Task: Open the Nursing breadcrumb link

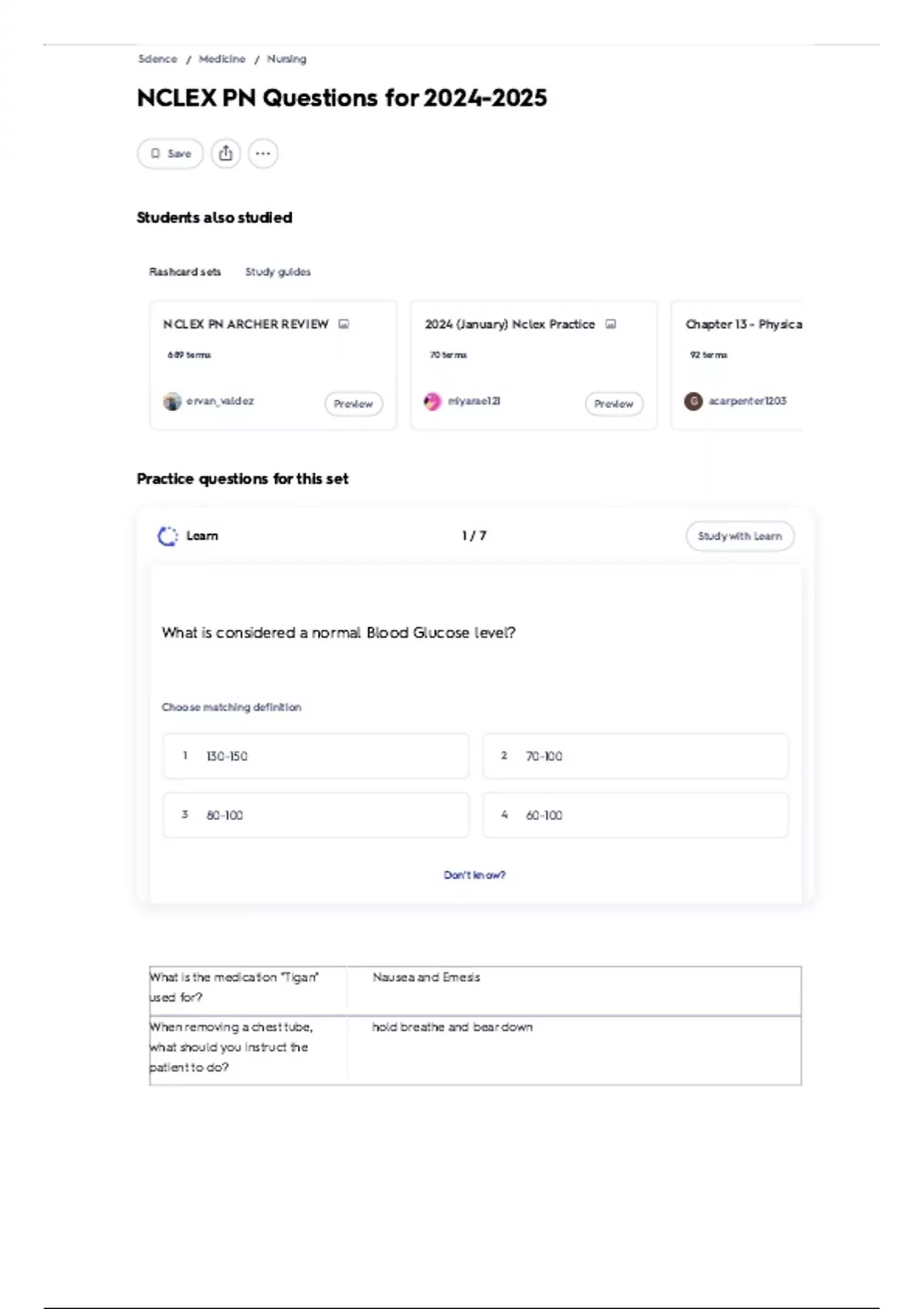Action: [x=286, y=59]
